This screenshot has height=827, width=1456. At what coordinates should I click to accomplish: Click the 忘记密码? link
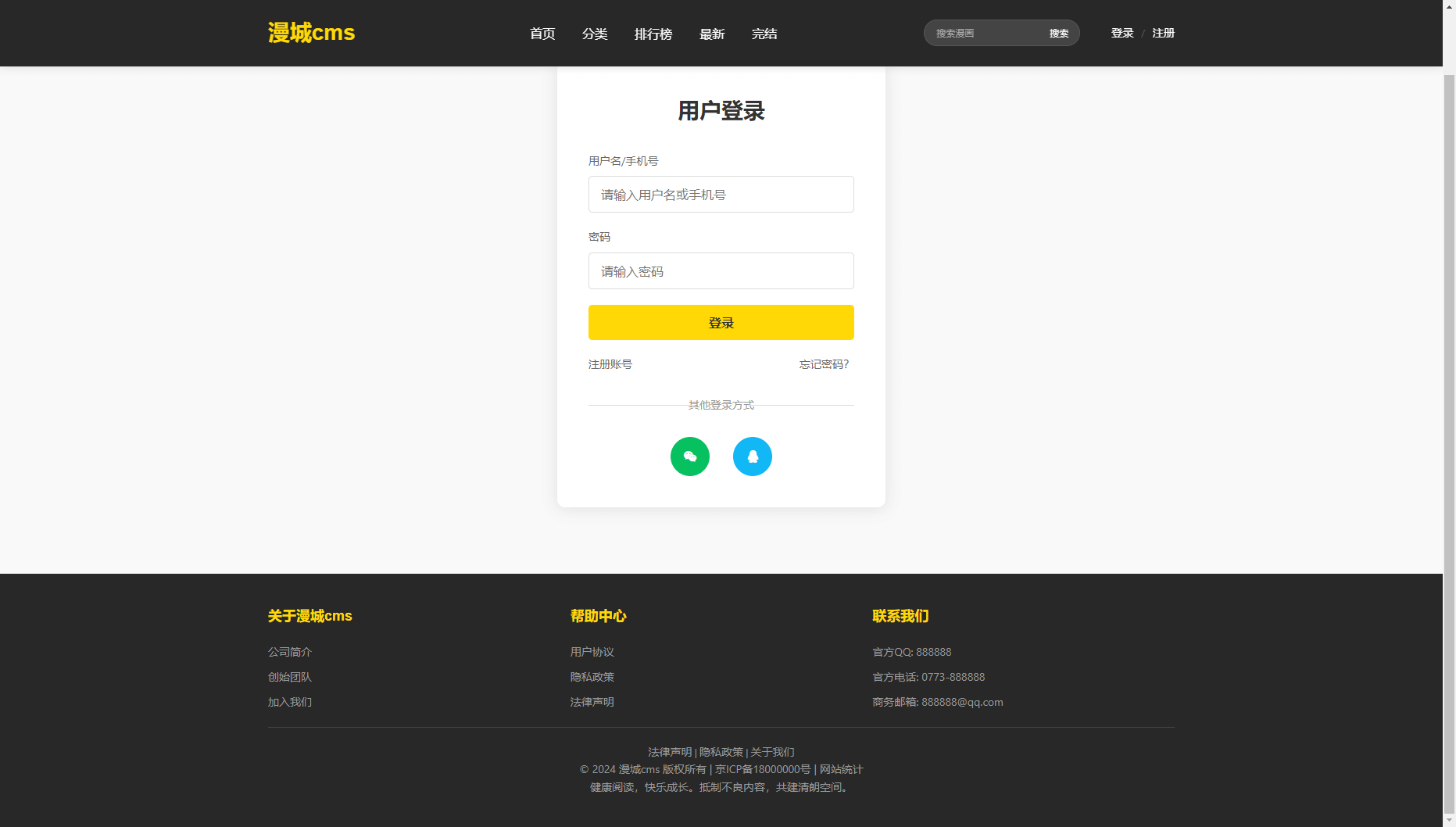coord(824,364)
